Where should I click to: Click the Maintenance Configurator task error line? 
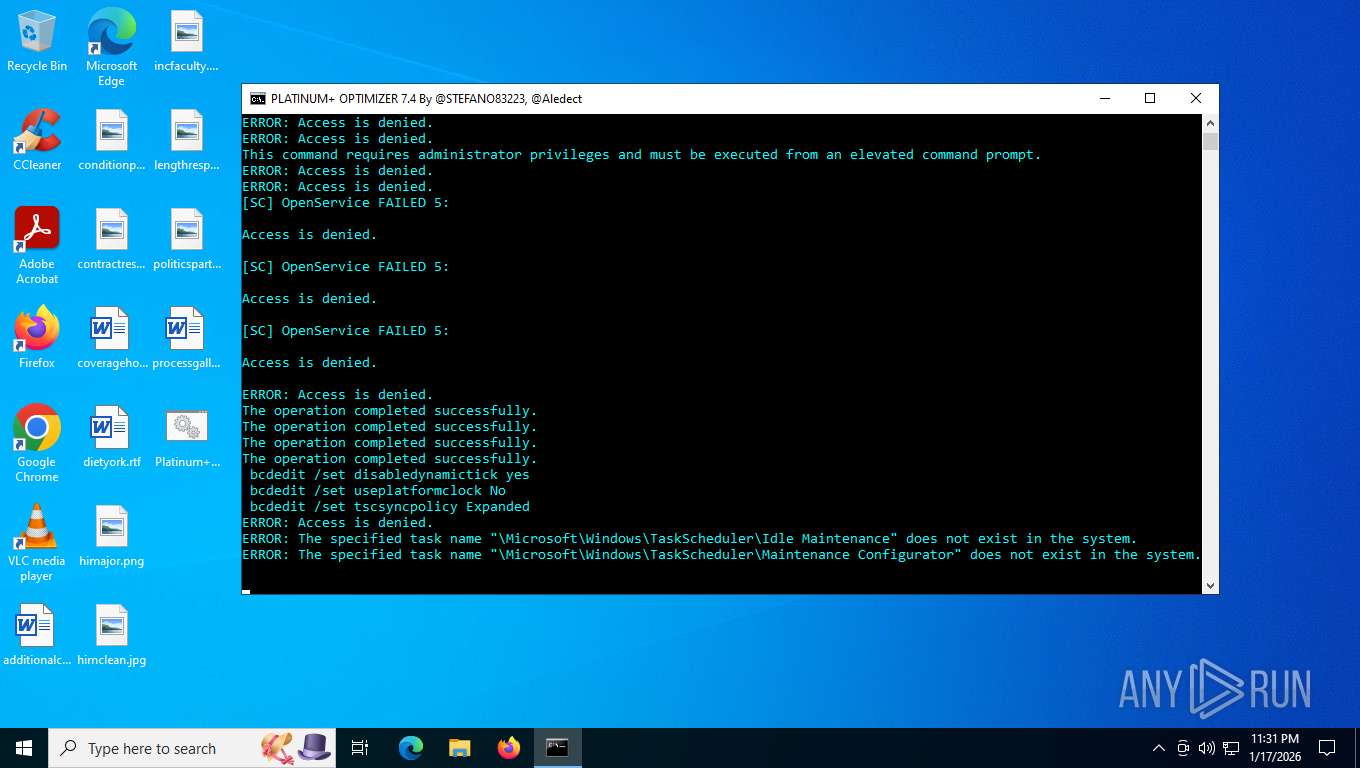click(x=721, y=555)
